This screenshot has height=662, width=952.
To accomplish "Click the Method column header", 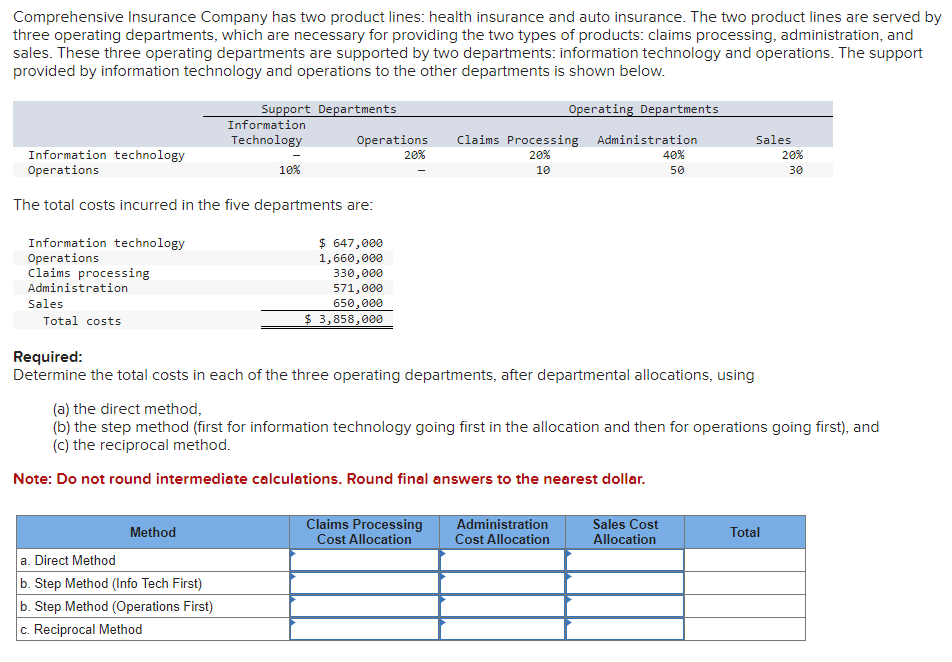I will tap(150, 532).
